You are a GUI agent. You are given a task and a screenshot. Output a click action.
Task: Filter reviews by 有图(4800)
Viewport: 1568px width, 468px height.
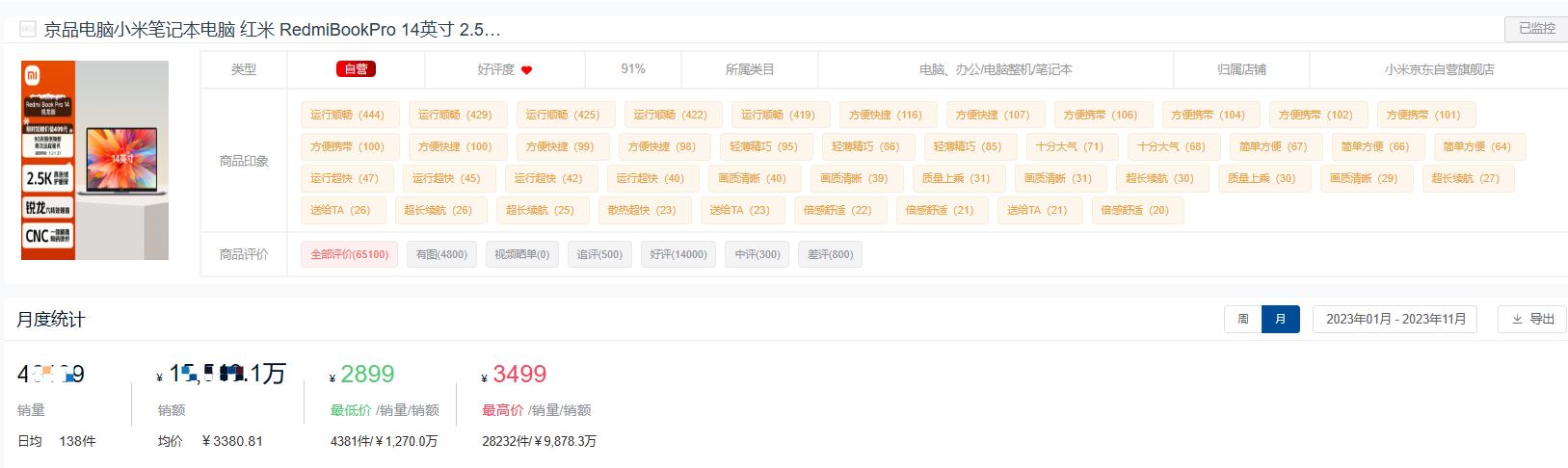pos(441,255)
